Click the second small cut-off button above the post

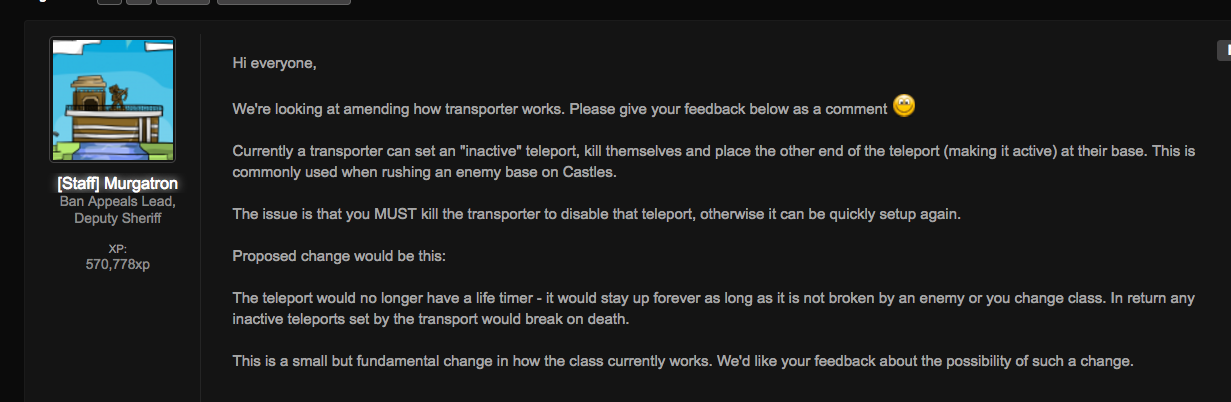click(x=139, y=2)
